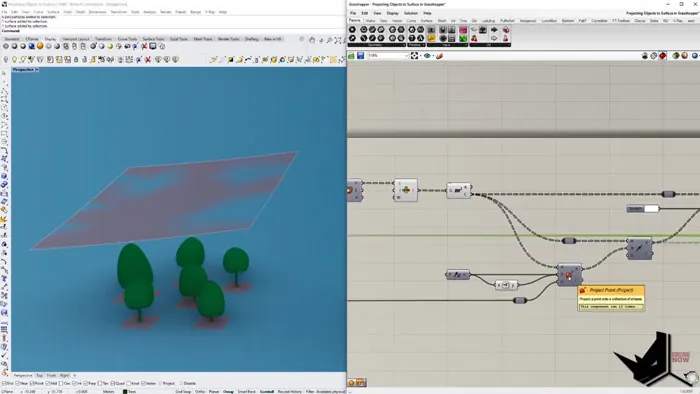Toggle the Disable osnap checkbox
700x394 pixels.
click(x=182, y=383)
